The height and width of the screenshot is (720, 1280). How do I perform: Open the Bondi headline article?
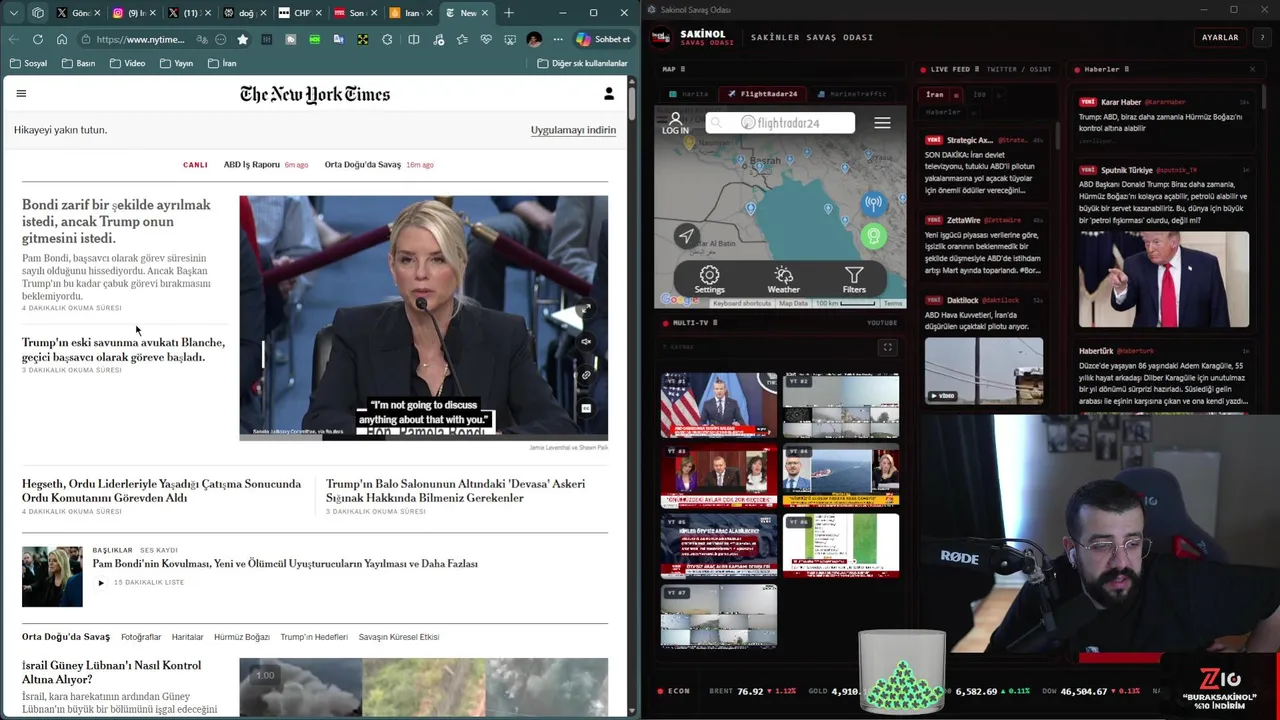(x=116, y=221)
